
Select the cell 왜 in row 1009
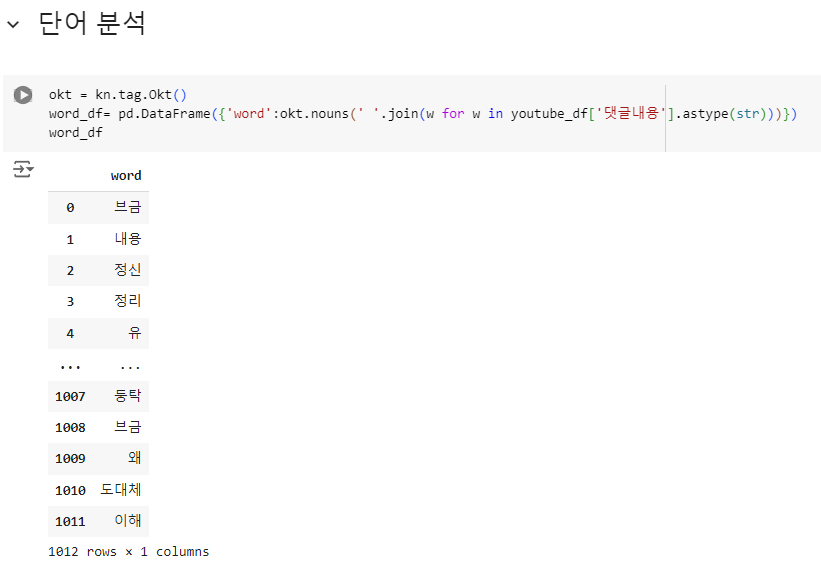coord(135,458)
